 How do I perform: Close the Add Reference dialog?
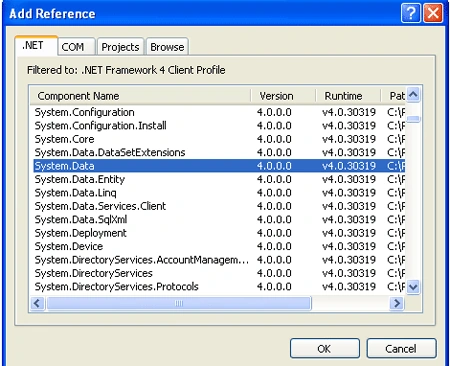[433, 13]
